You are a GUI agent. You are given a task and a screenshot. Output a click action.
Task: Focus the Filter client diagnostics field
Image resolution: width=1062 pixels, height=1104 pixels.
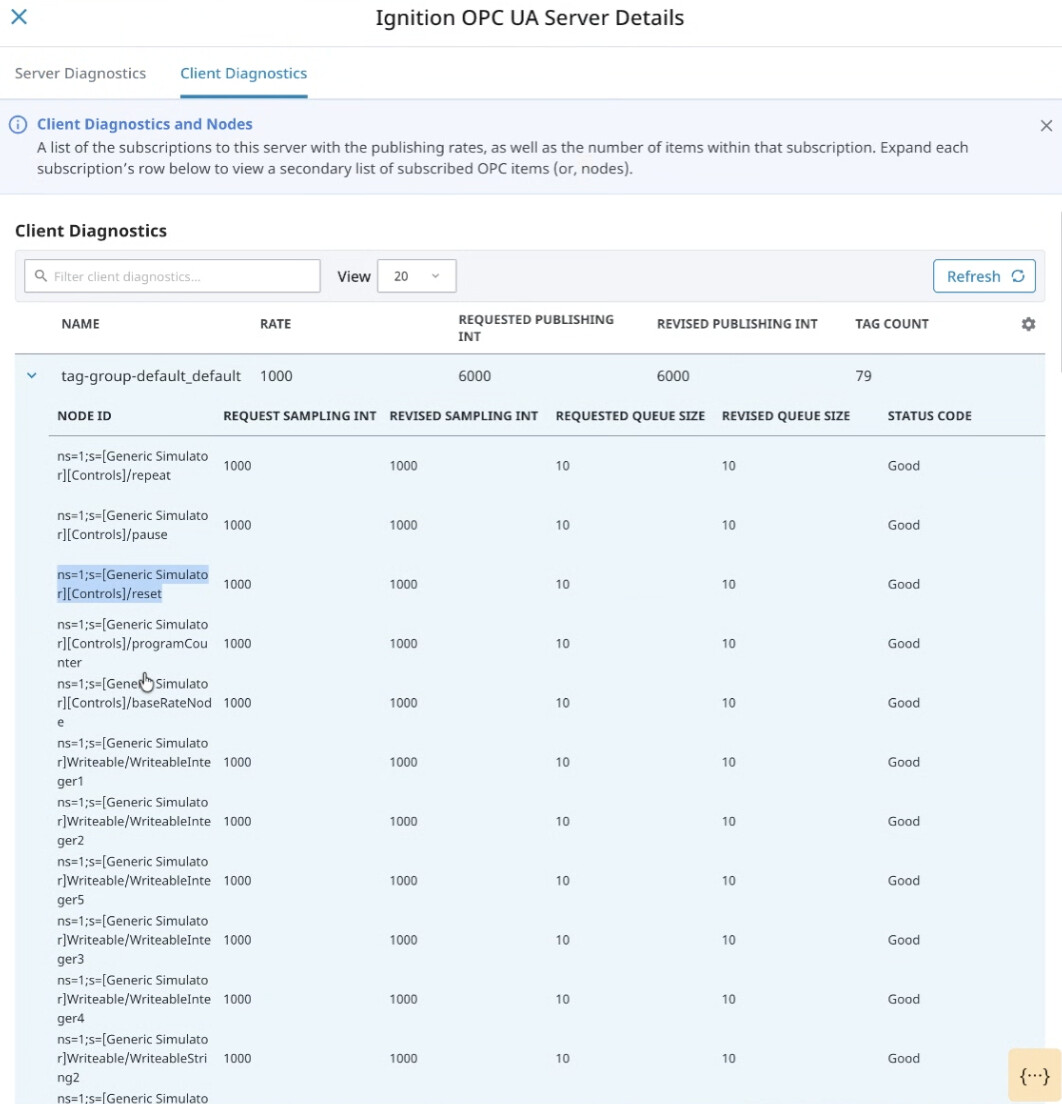172,276
